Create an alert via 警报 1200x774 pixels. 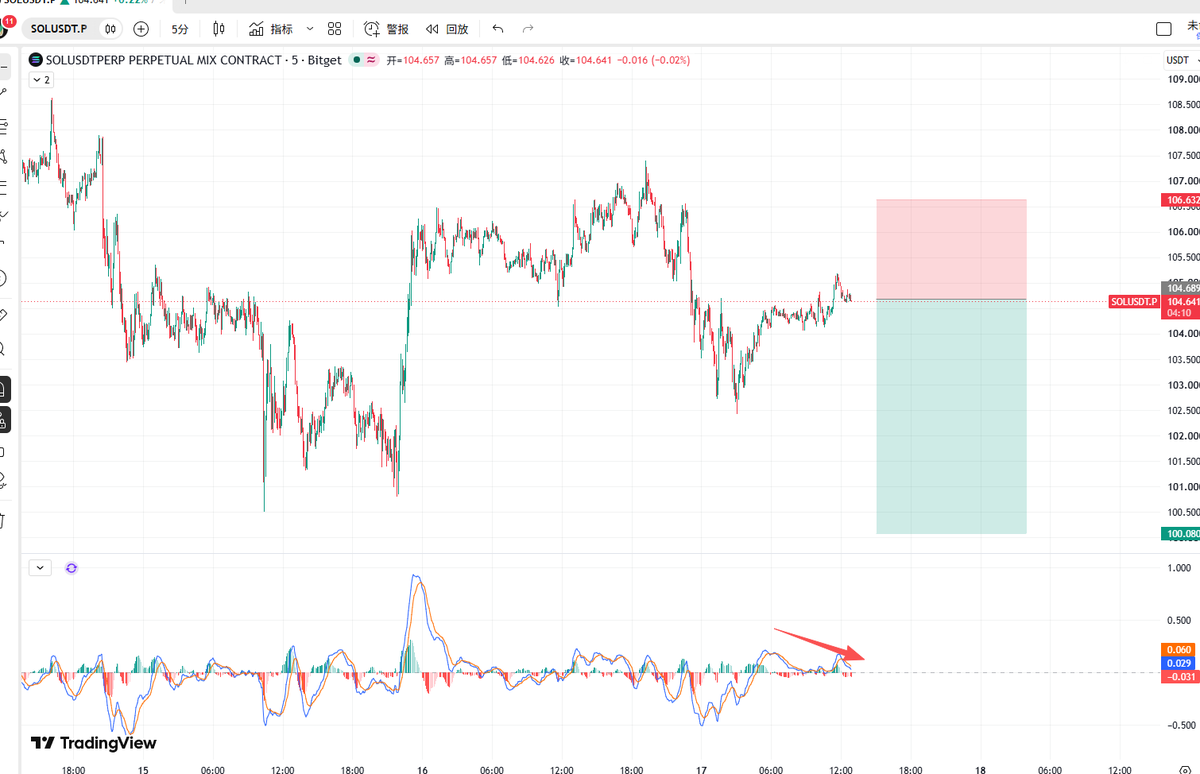(385, 29)
